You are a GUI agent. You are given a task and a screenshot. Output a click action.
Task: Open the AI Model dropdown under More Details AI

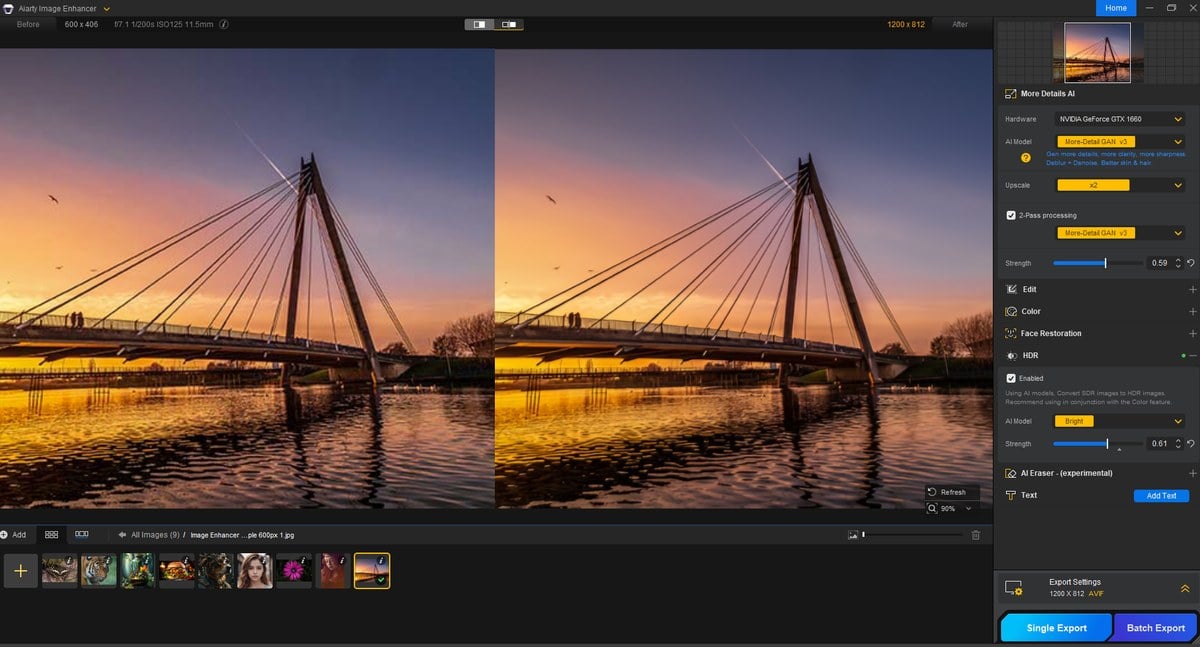pos(1121,142)
